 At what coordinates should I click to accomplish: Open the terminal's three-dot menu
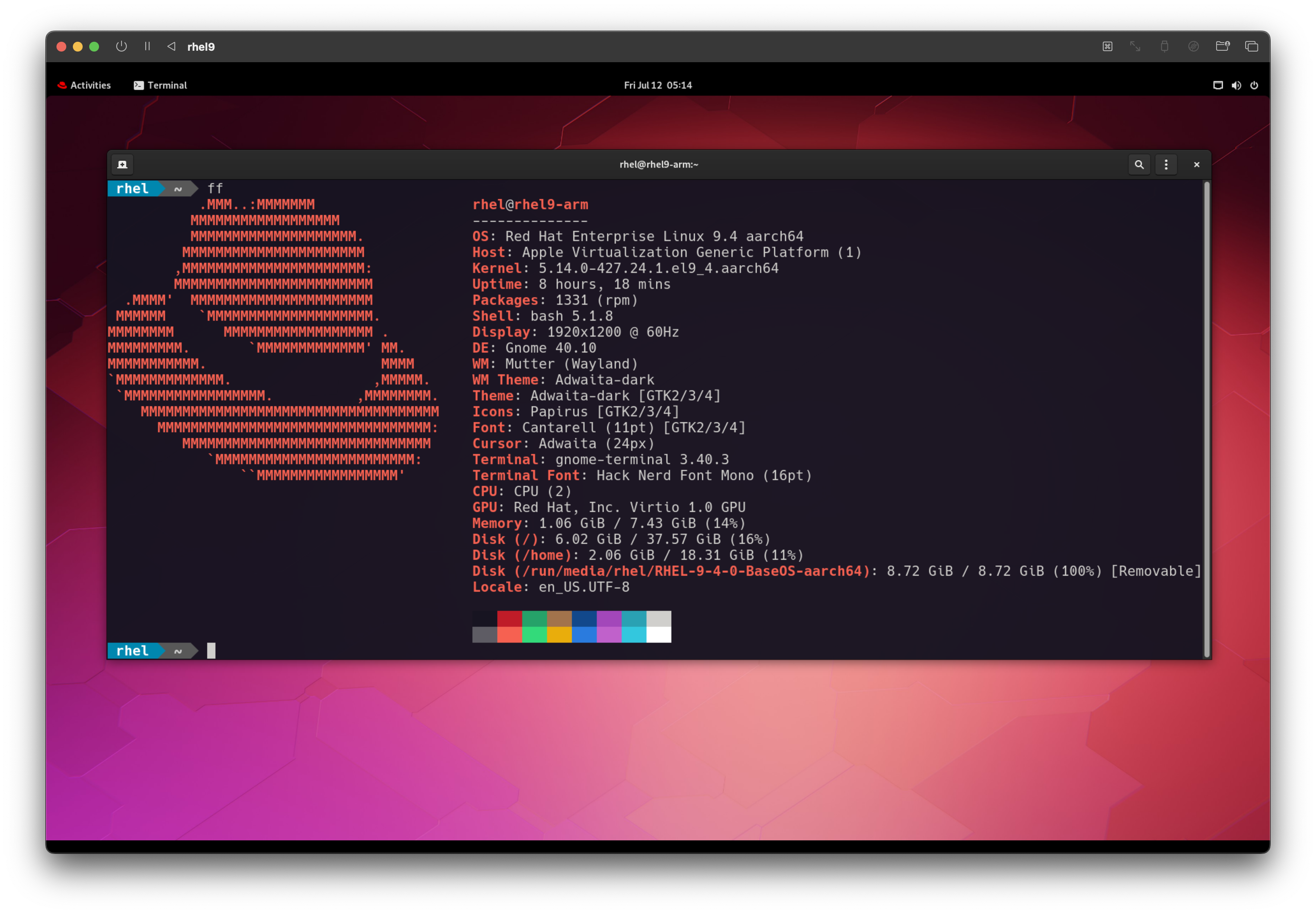click(1166, 164)
